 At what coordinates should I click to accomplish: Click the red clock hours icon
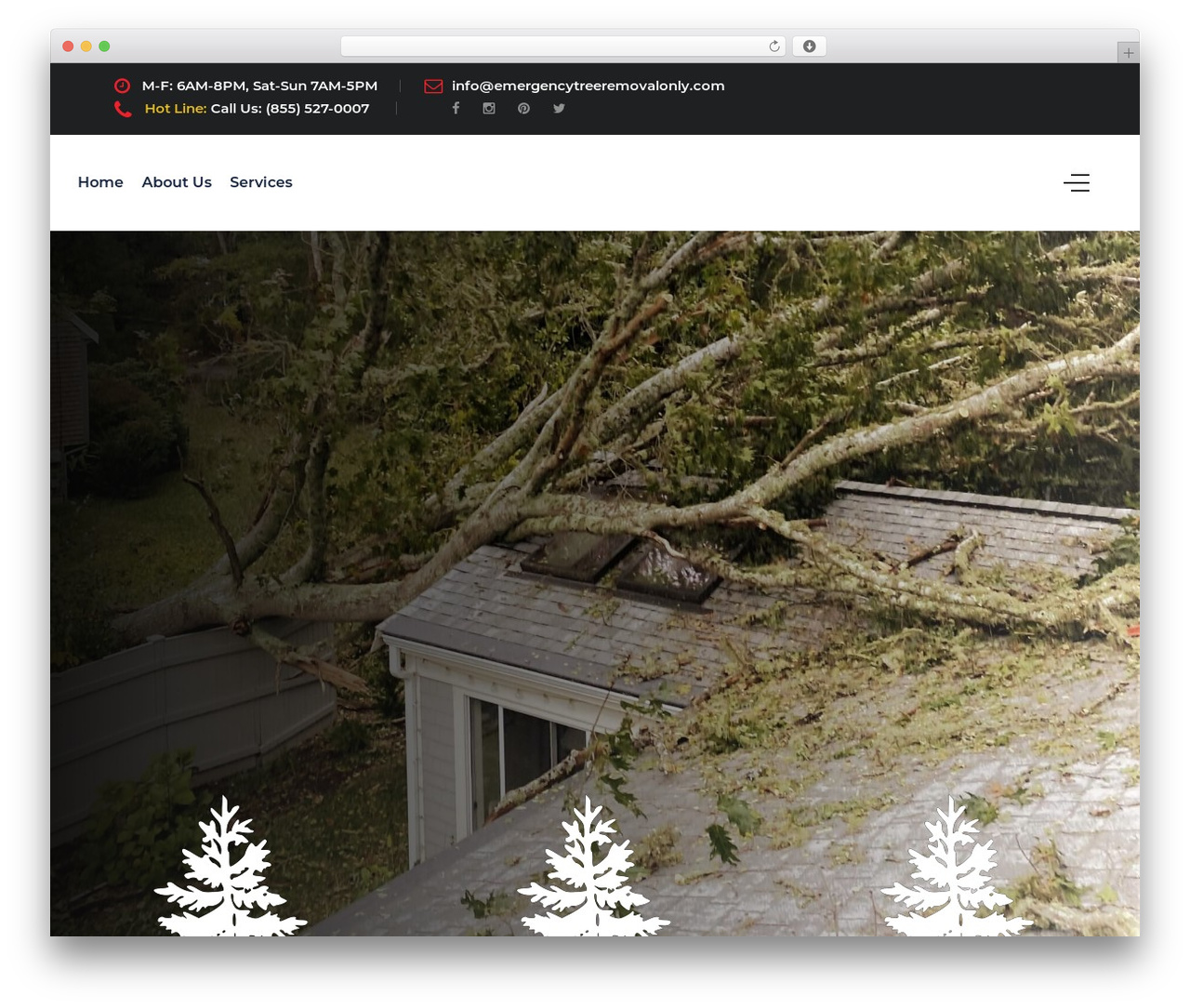click(122, 86)
